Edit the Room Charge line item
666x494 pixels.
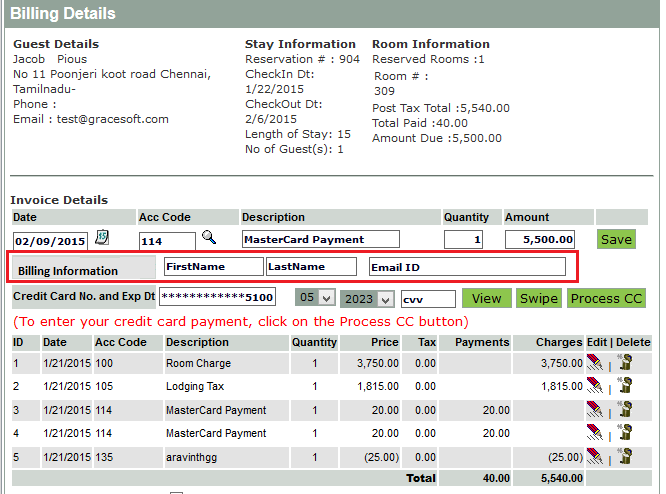click(594, 363)
